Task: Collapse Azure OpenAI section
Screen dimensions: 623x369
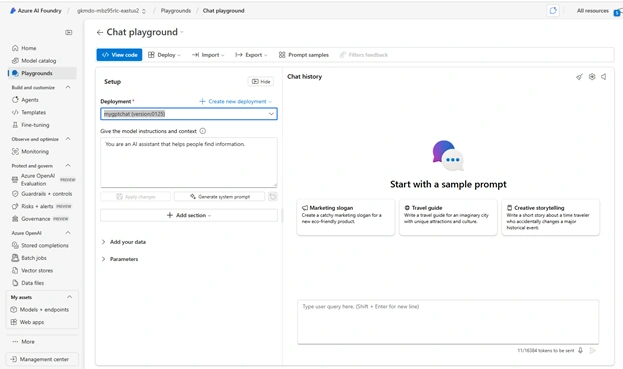Action: [68, 233]
